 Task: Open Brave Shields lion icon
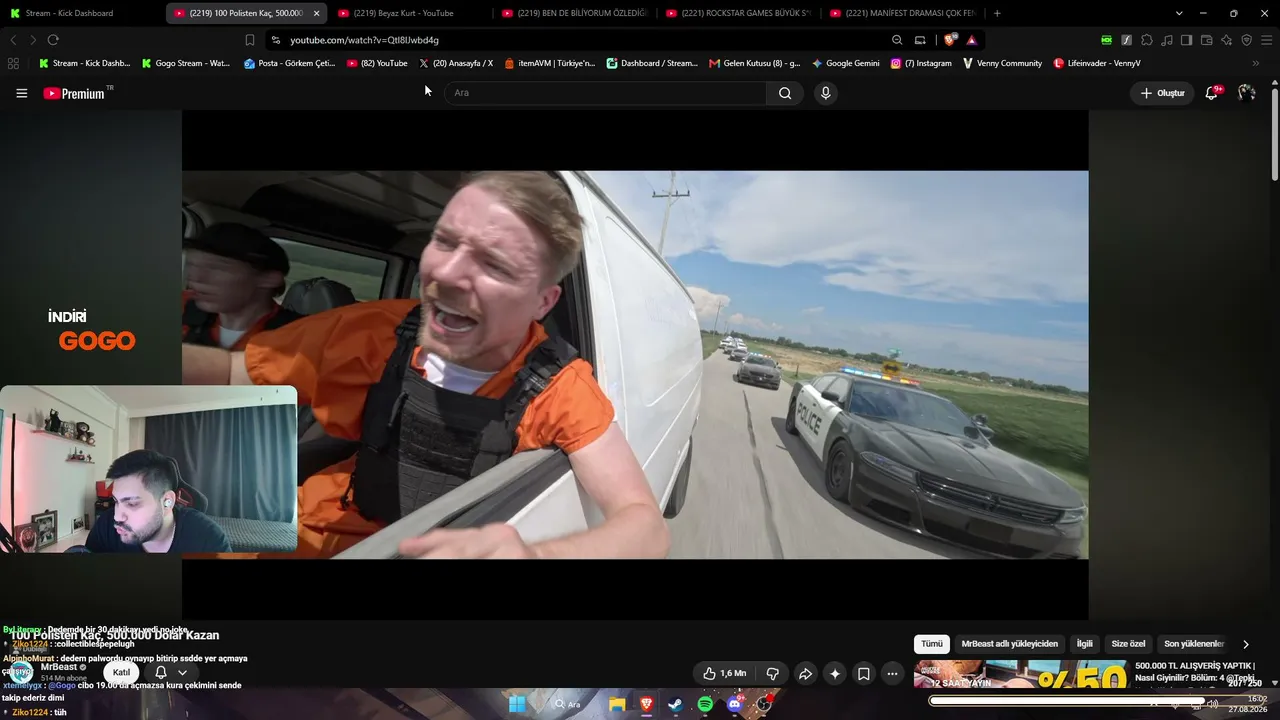(950, 40)
